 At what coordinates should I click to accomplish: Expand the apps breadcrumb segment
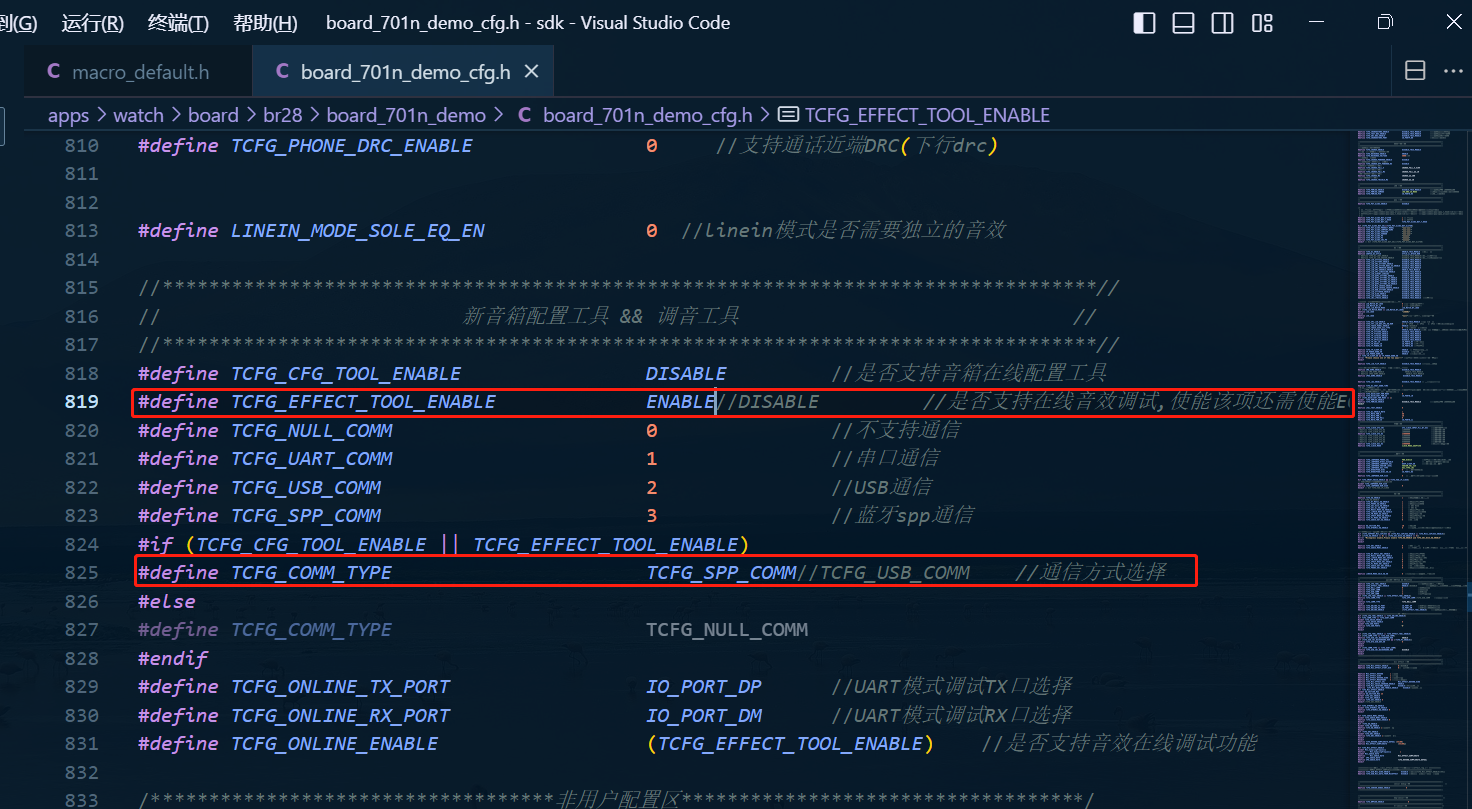coord(68,115)
